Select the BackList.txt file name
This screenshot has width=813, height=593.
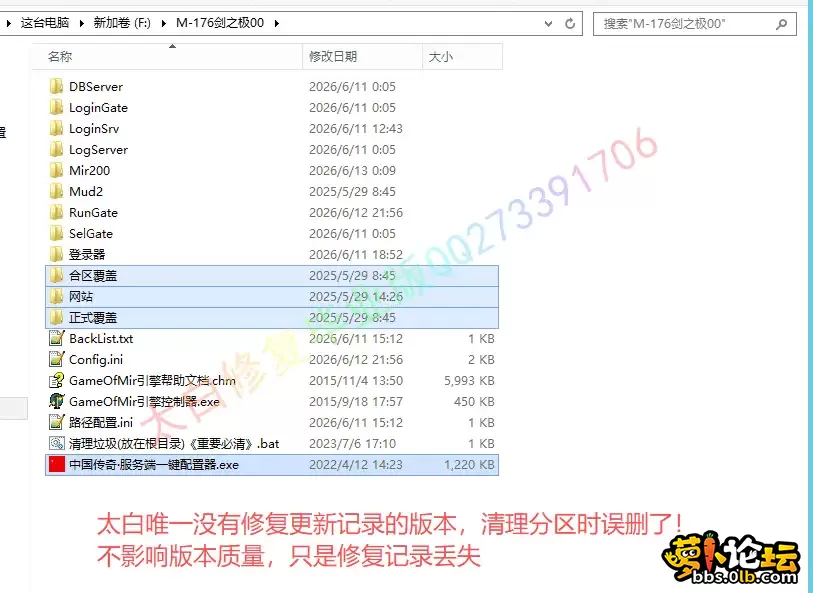coord(101,338)
